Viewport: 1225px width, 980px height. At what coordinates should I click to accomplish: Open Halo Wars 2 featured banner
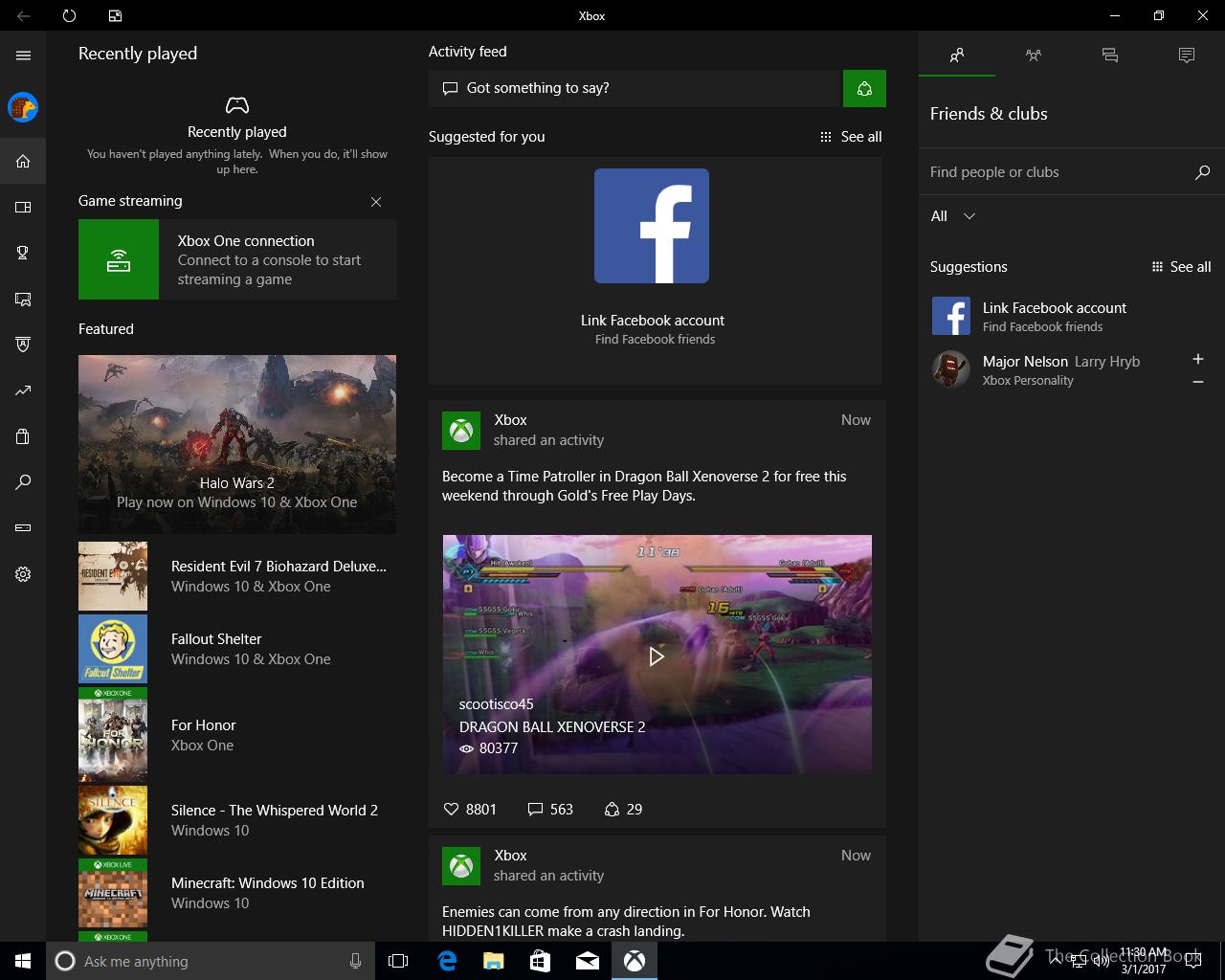[x=237, y=444]
